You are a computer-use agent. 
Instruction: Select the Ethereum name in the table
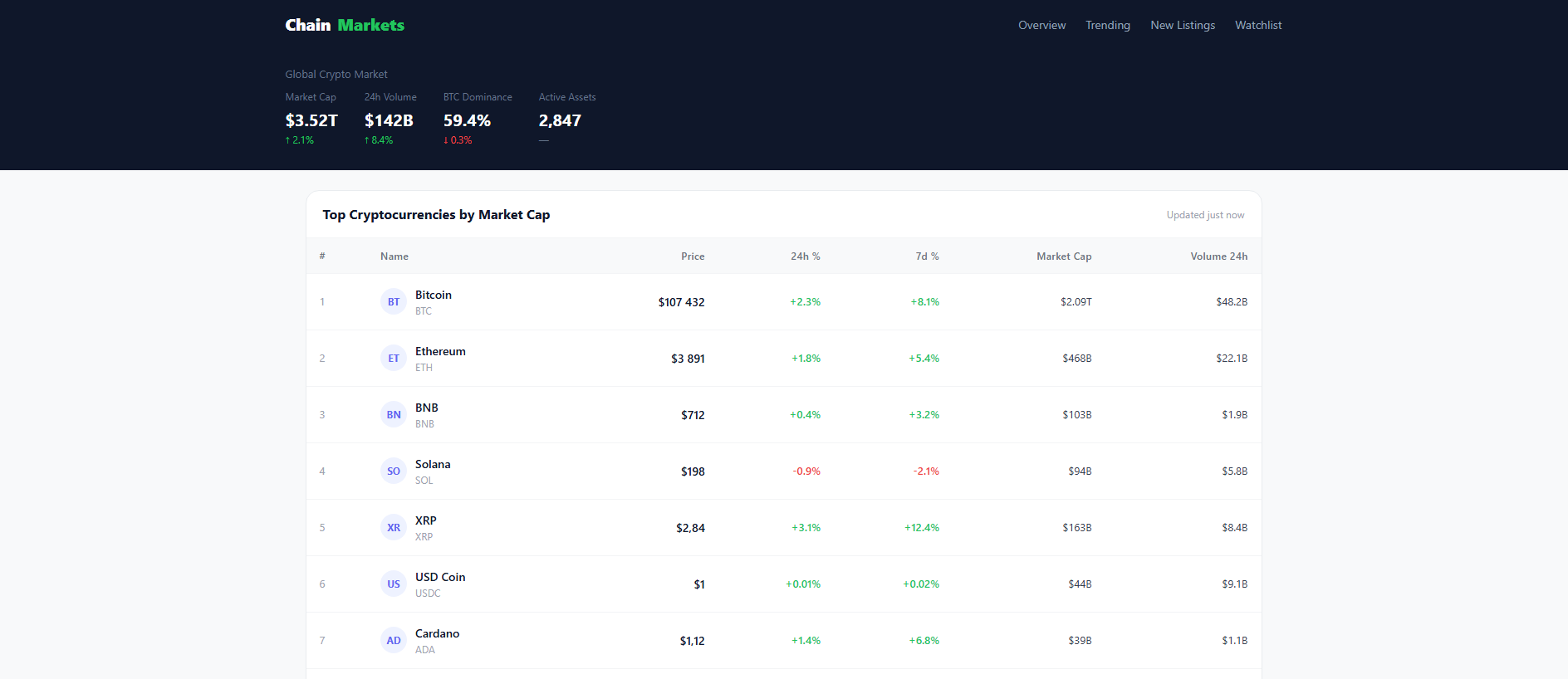(x=440, y=351)
